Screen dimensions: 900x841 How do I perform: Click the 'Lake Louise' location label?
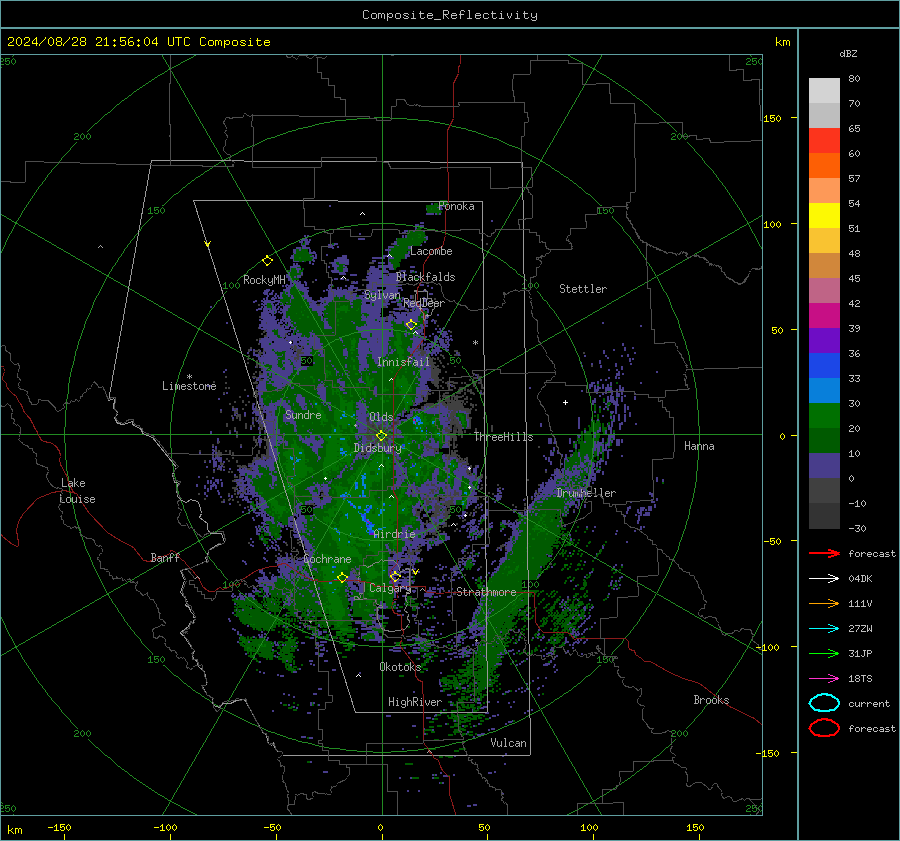[77, 491]
